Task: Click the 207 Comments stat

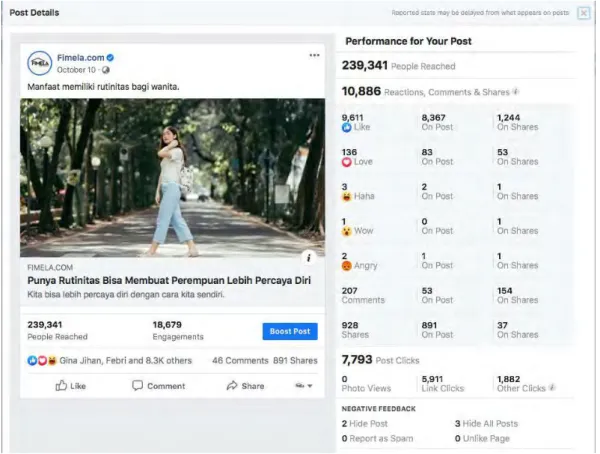Action: 363,296
